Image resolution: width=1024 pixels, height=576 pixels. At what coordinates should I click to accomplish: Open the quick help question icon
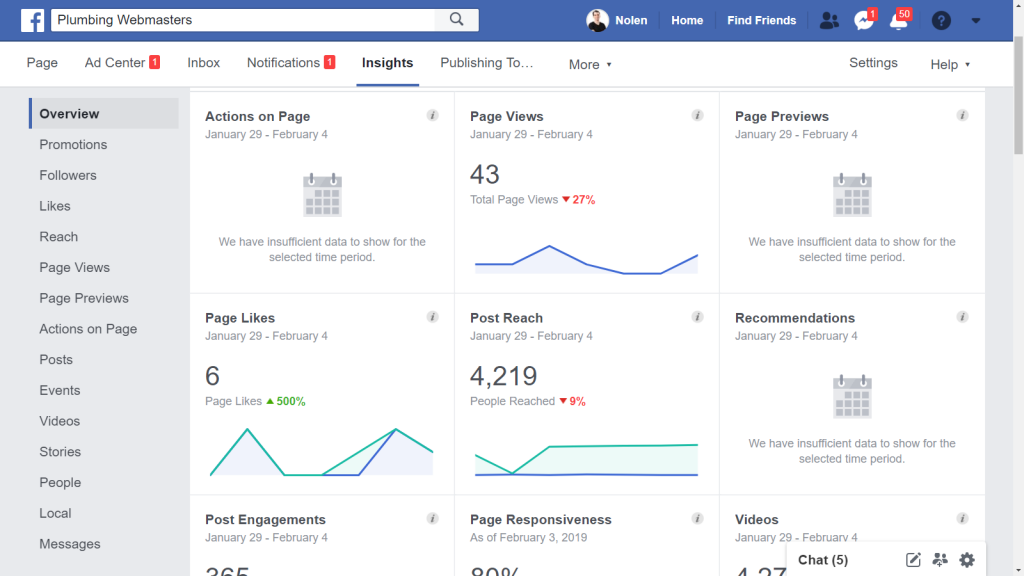941,20
